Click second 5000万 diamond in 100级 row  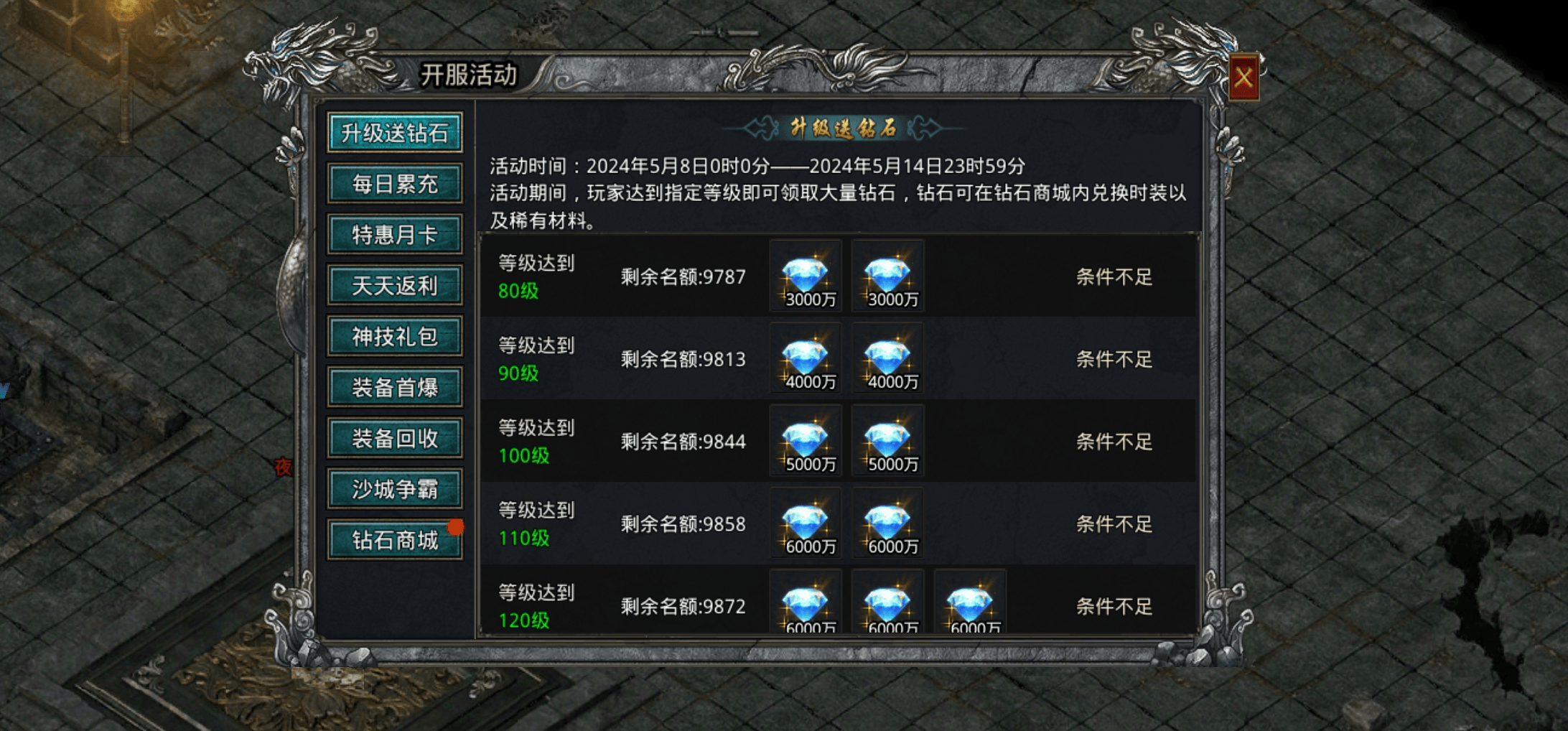pos(887,441)
